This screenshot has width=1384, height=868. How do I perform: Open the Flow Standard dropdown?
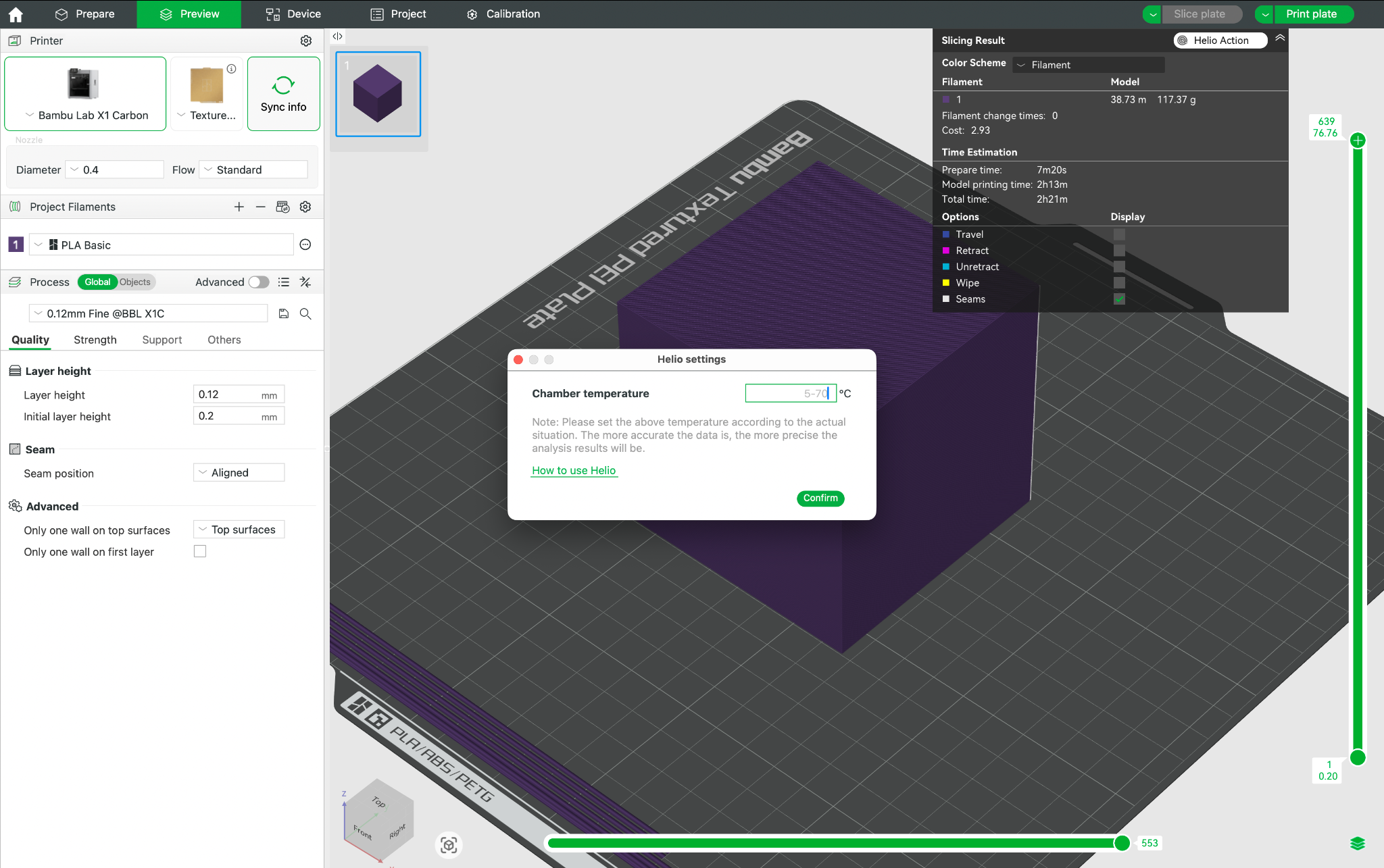(253, 170)
